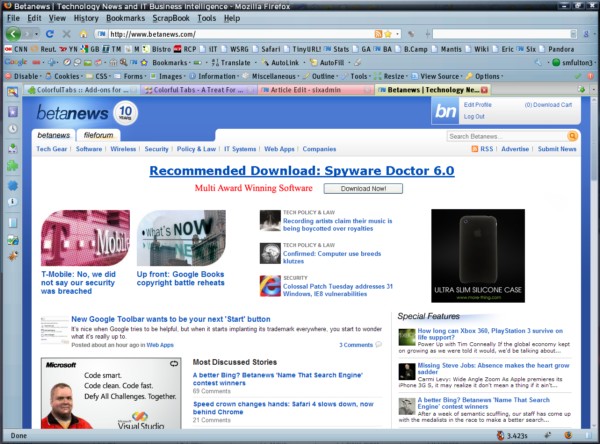Image resolution: width=600 pixels, height=444 pixels.
Task: Click the orange RSS feed icon in address bar
Action: point(378,34)
